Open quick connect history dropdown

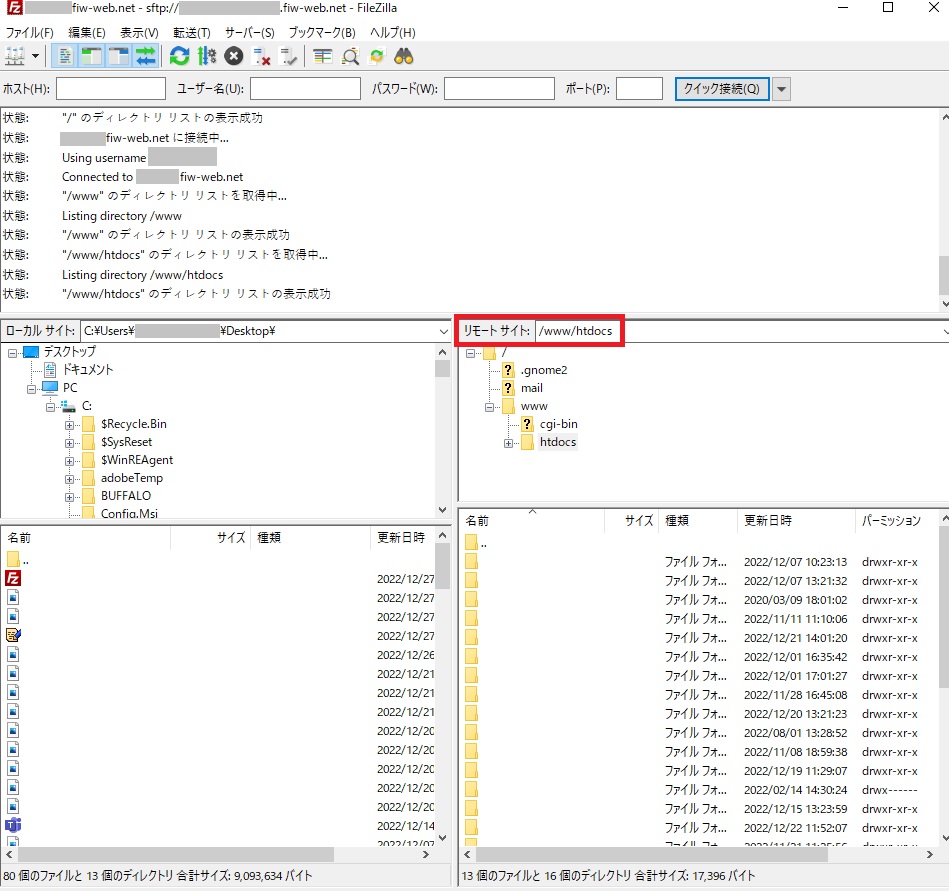(781, 89)
